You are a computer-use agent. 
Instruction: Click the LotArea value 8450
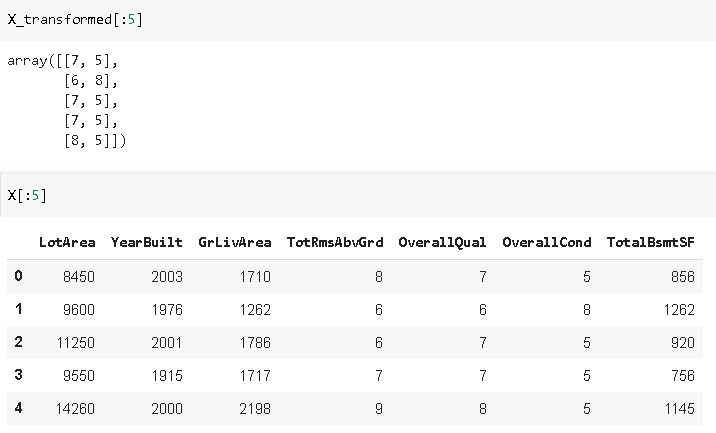click(79, 277)
